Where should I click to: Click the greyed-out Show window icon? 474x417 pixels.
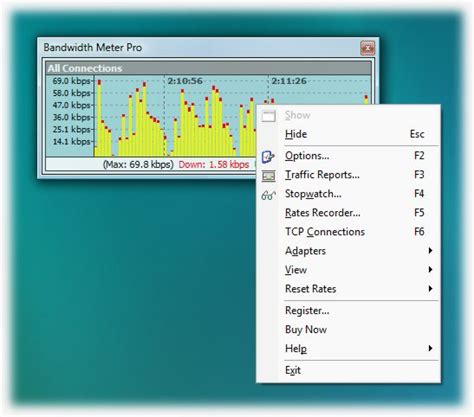click(268, 116)
